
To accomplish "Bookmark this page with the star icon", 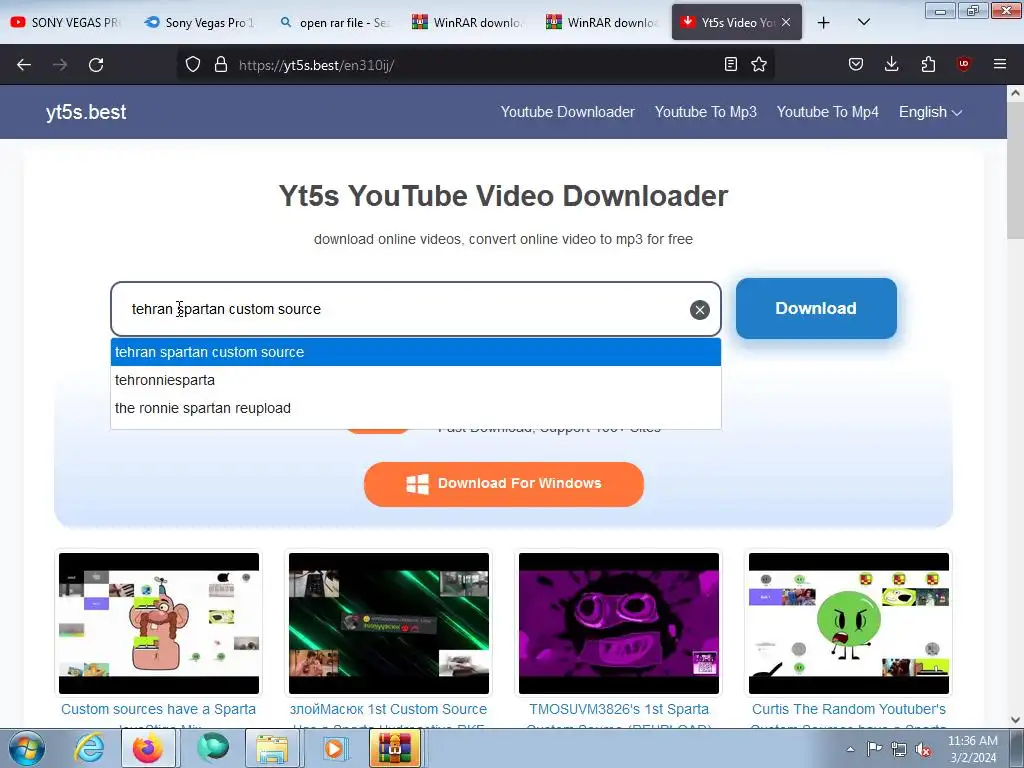I will 759,64.
